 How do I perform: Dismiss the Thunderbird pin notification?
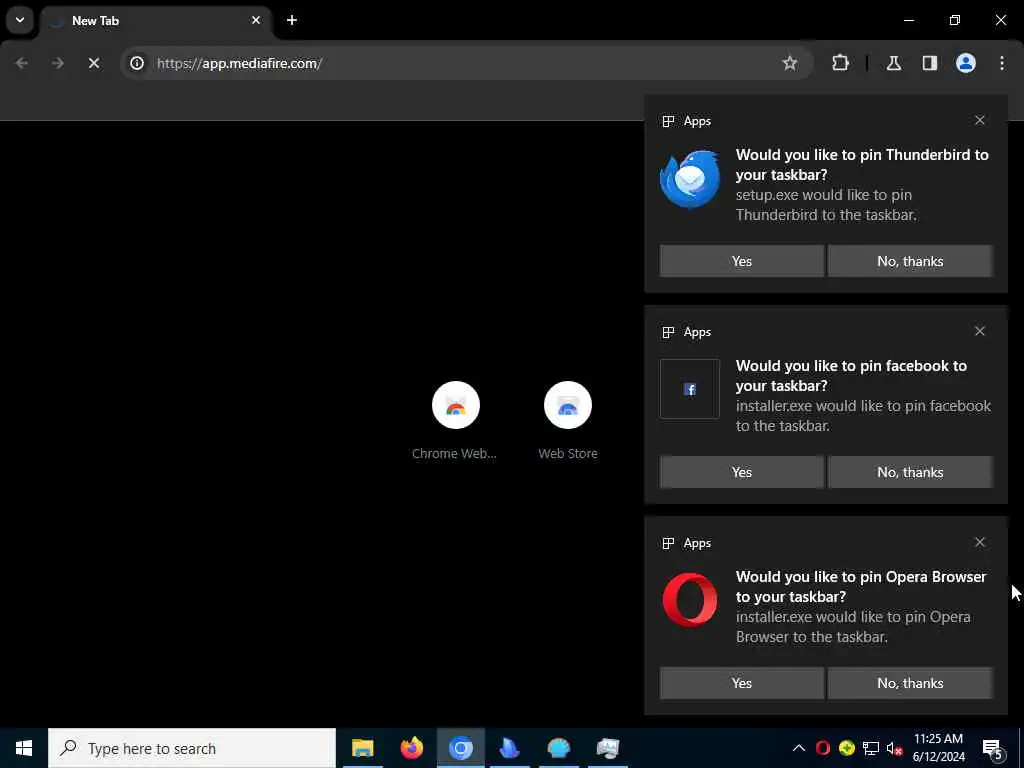coord(980,120)
